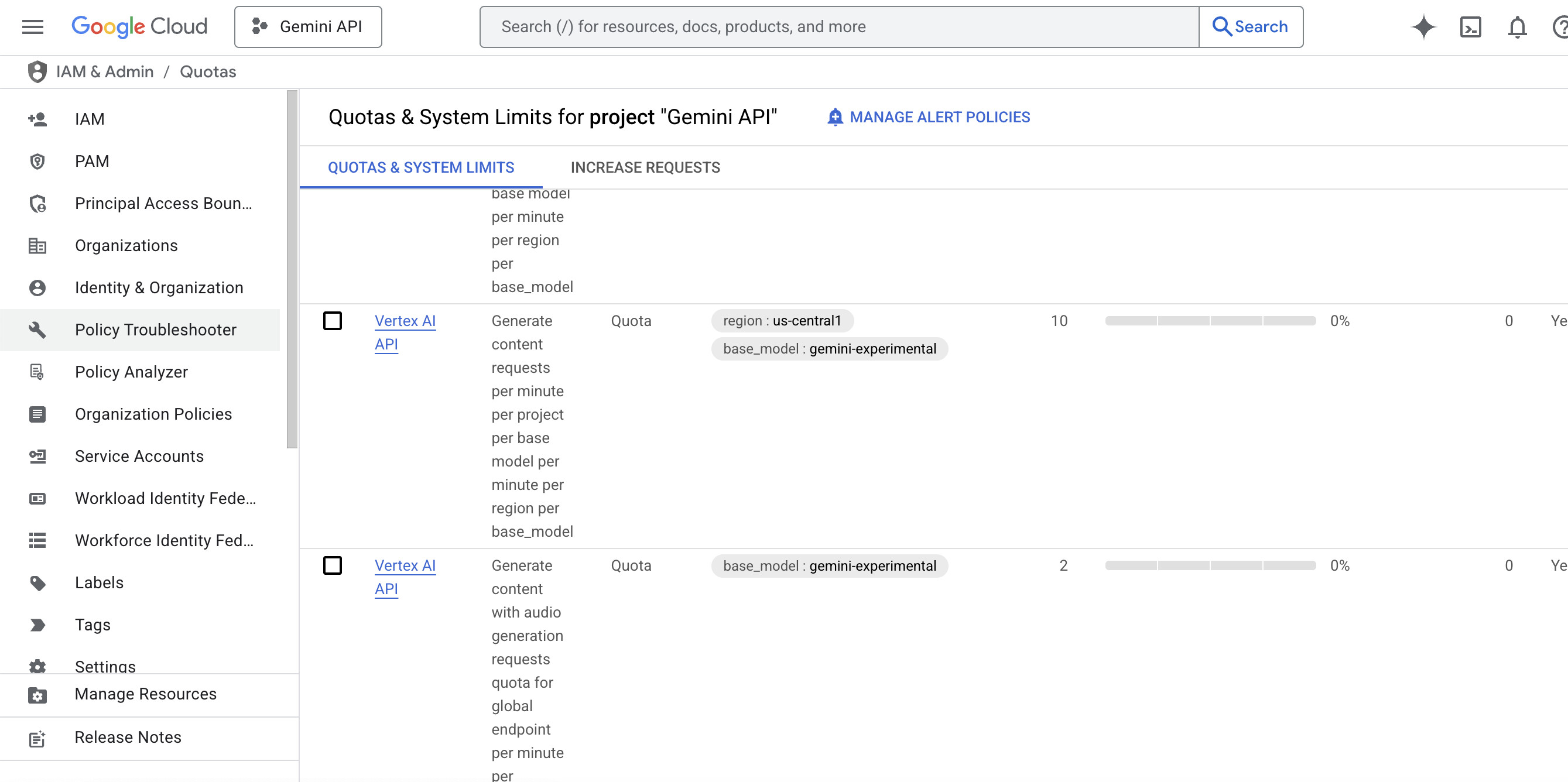
Task: Click the Service Accounts sidebar icon
Action: (37, 456)
